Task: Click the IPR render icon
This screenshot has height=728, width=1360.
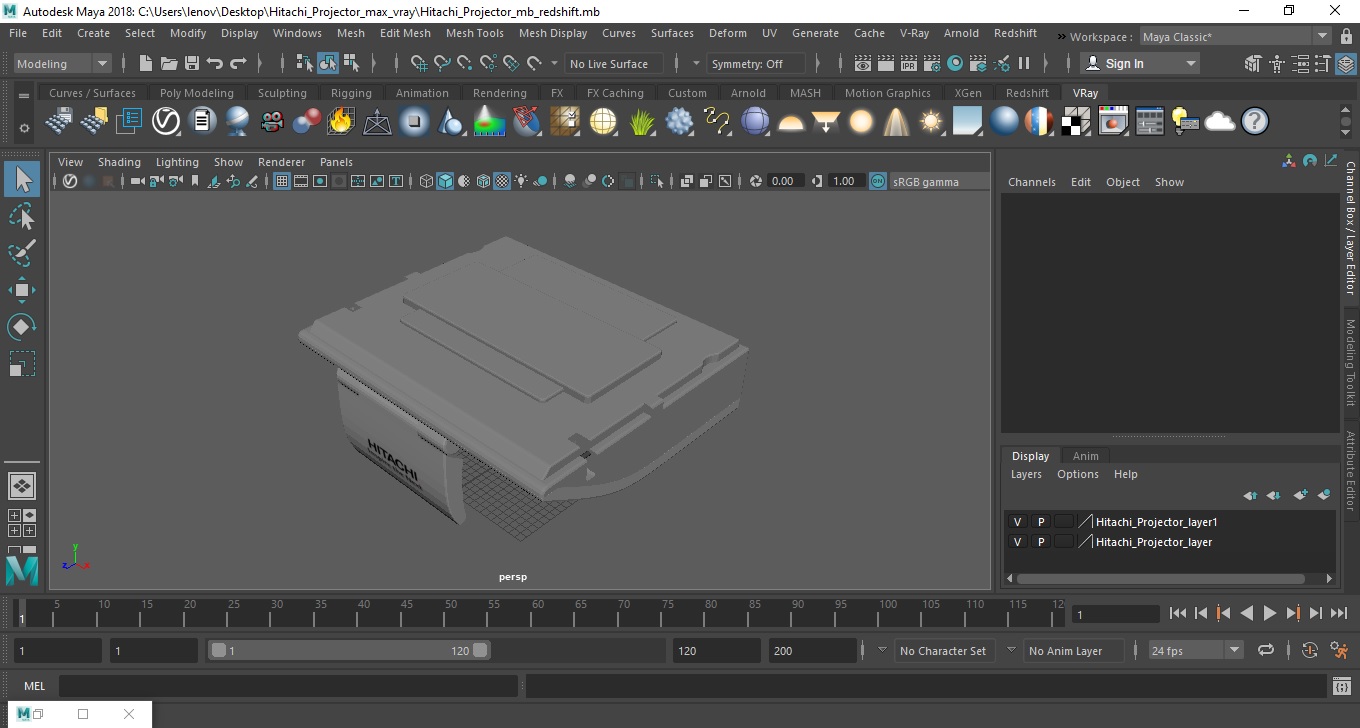Action: click(909, 63)
